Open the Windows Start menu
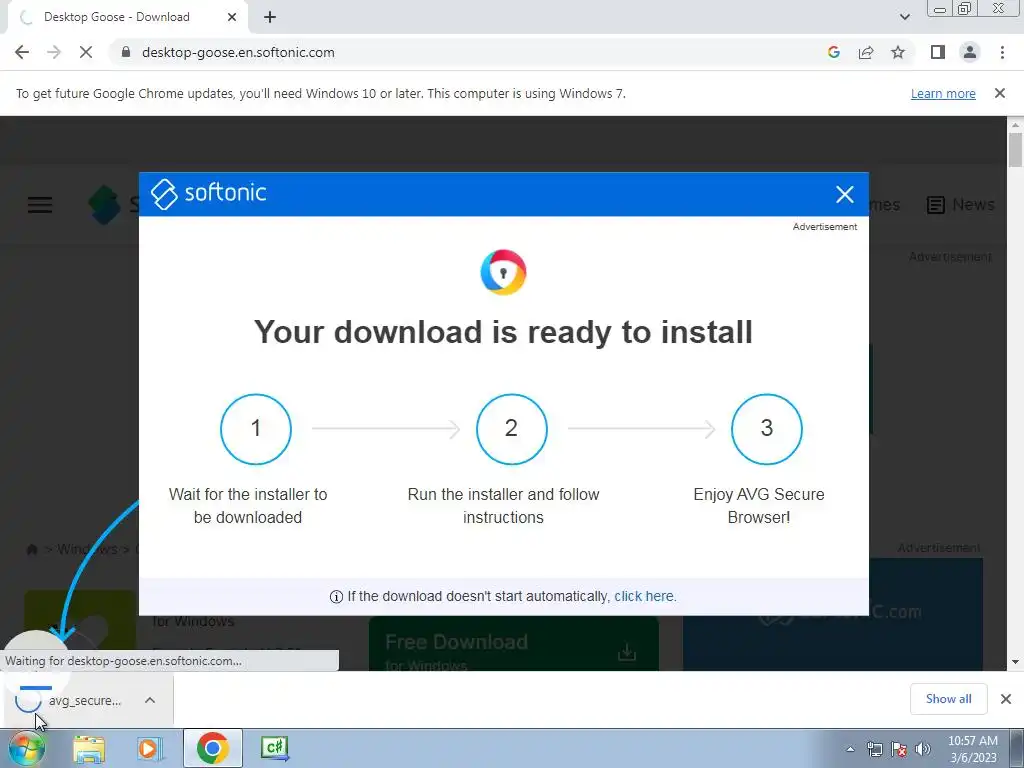The height and width of the screenshot is (768, 1024). pos(26,748)
